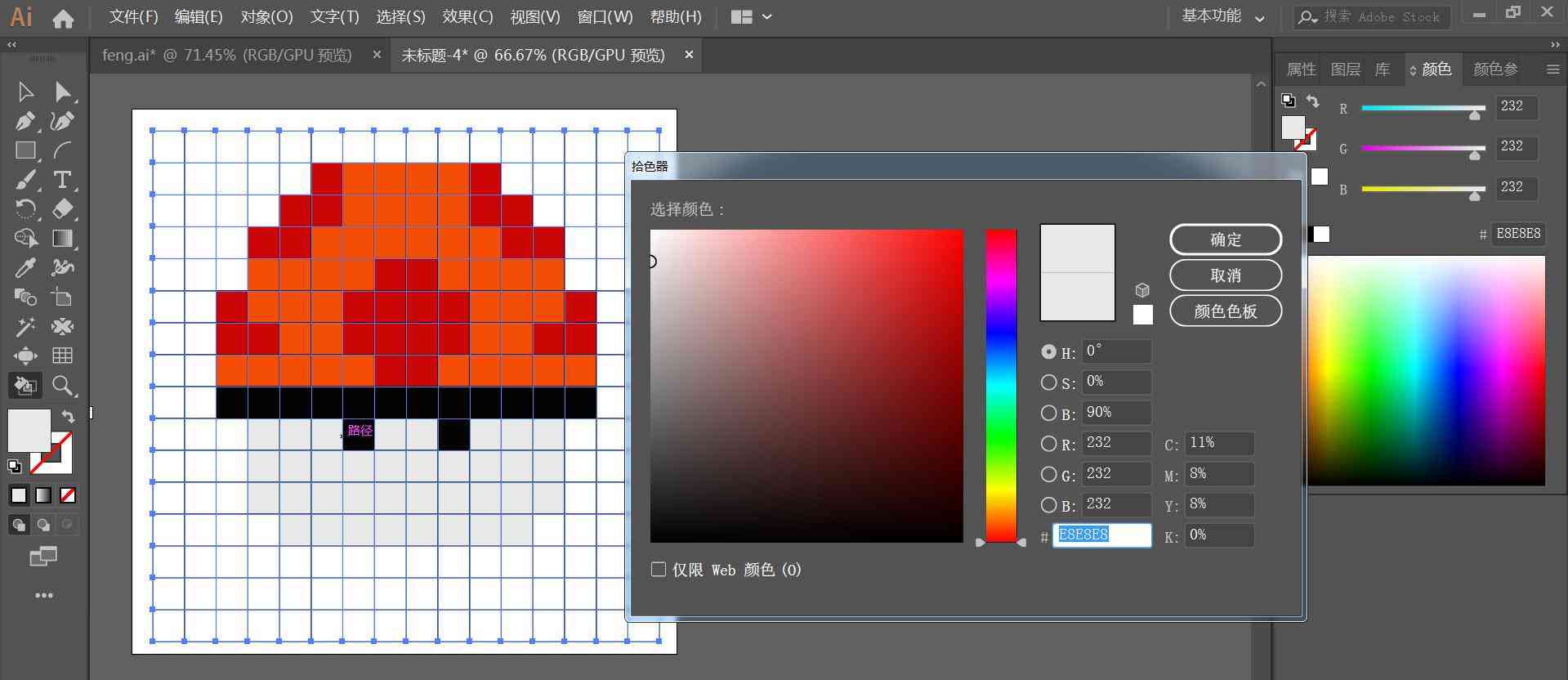Cycle Color panel view with 颜色 tab arrows

[1413, 71]
